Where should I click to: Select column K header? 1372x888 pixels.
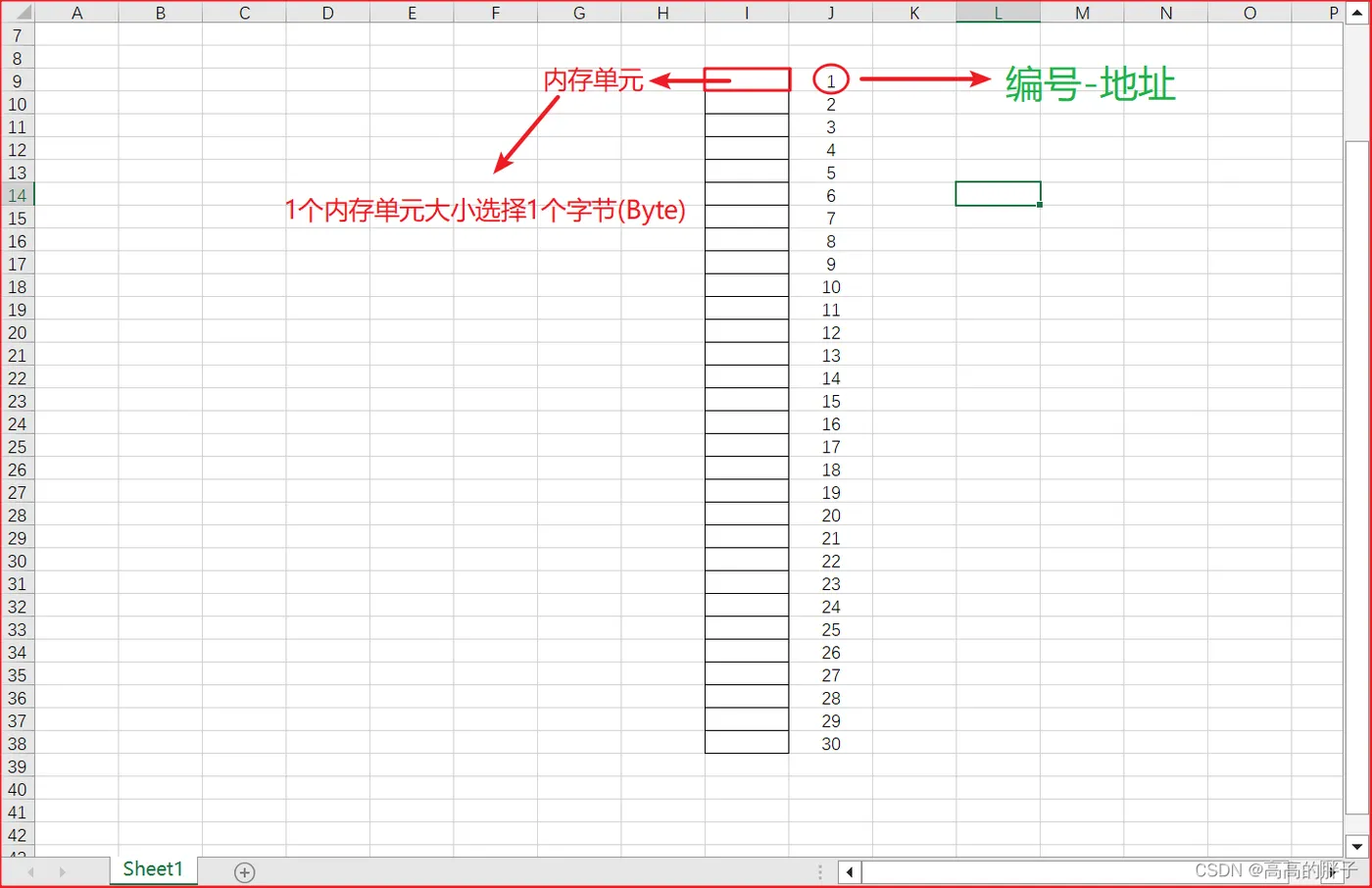point(914,13)
